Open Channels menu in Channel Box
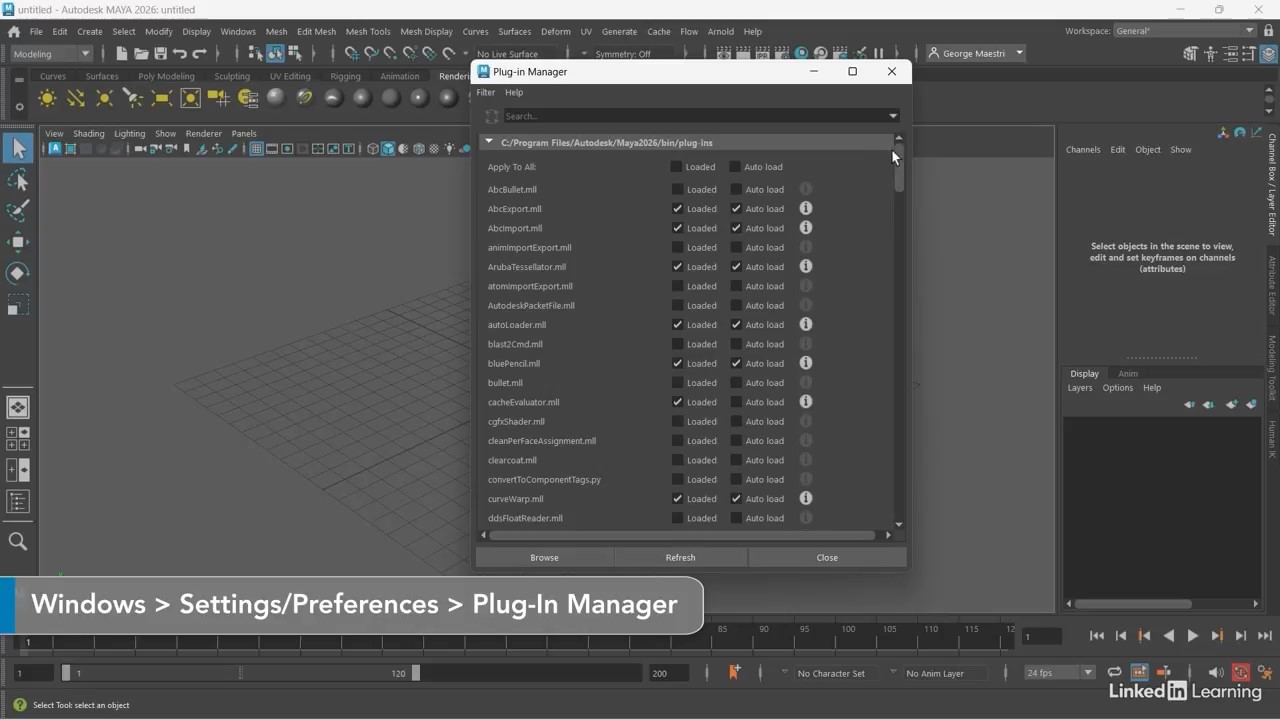This screenshot has width=1280, height=720. tap(1083, 149)
